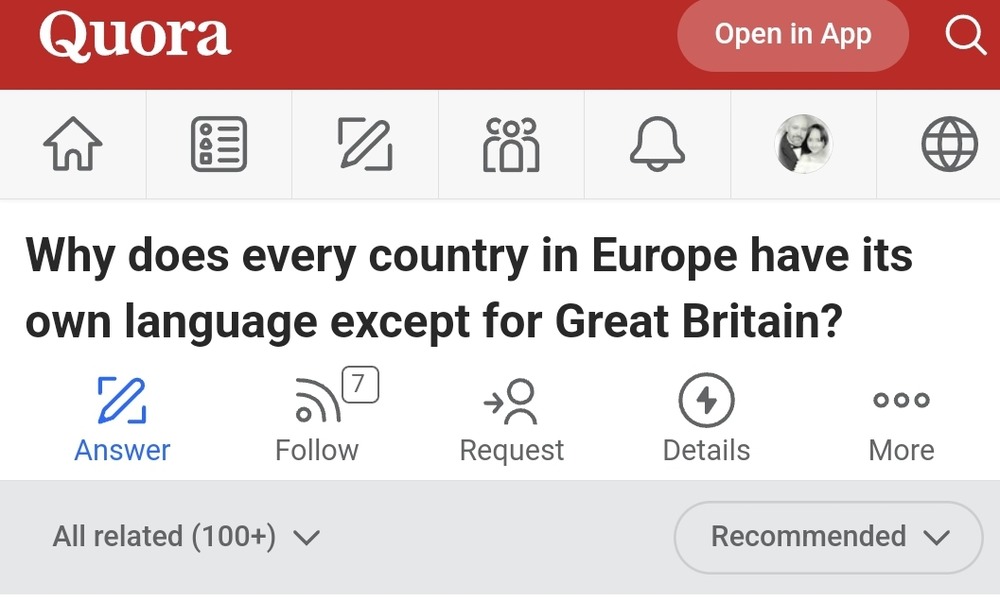Screen dimensions: 1000x601
Task: Open the profile avatar picture
Action: click(804, 144)
